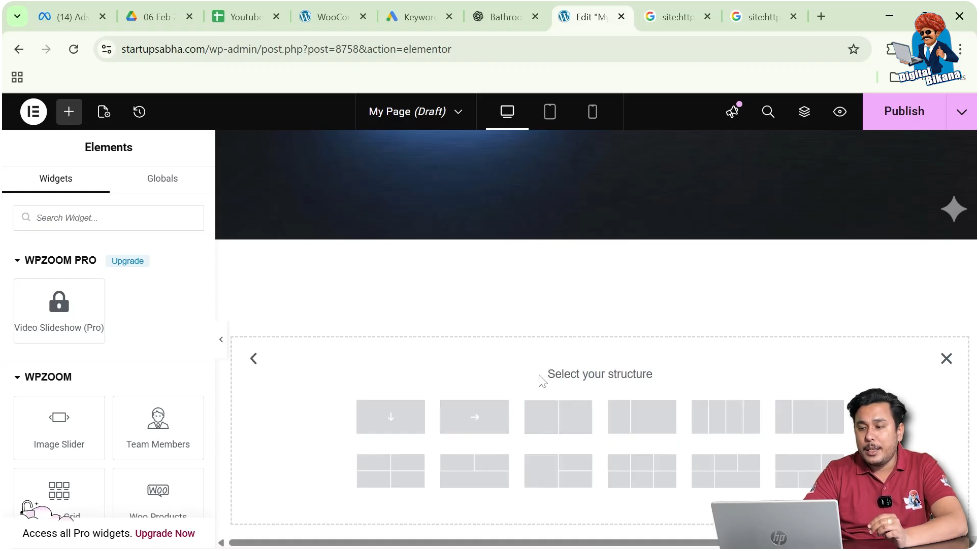Image resolution: width=979 pixels, height=551 pixels.
Task: Switch to the Globals tab
Action: [x=162, y=178]
